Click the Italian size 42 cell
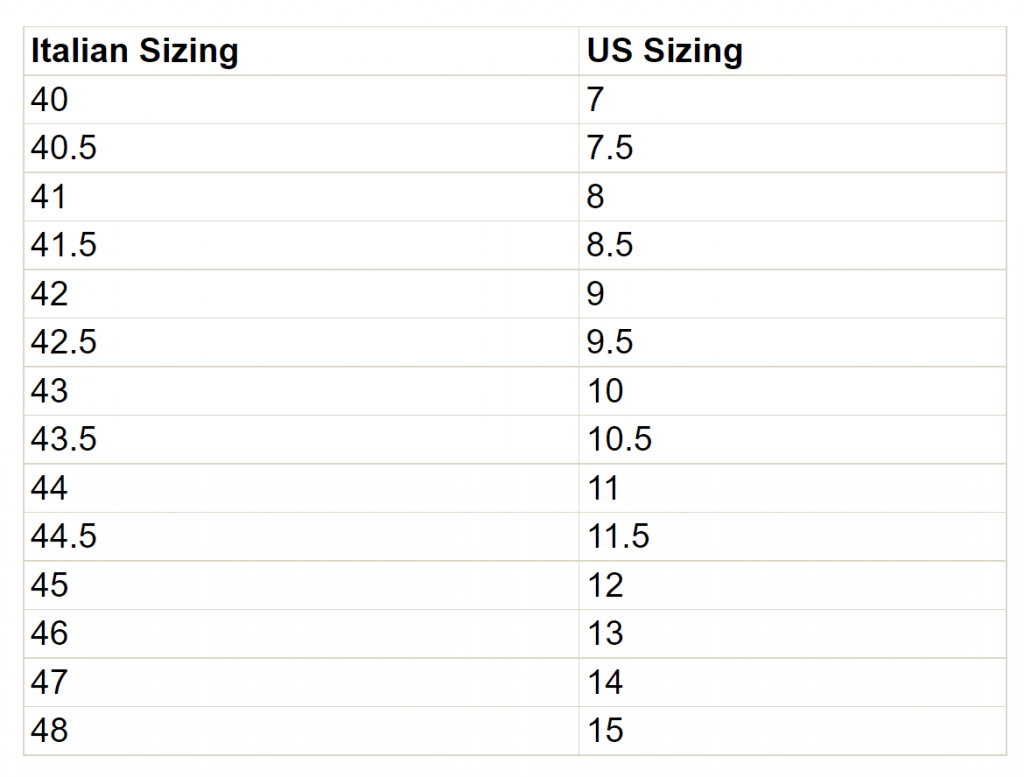Screen dimensions: 1024x777 [x=301, y=294]
